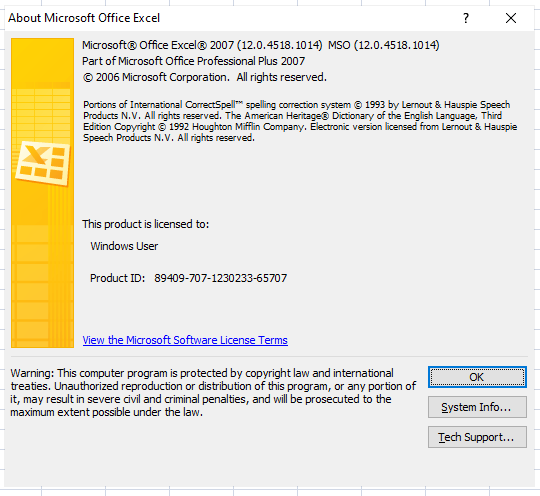This screenshot has height=496, width=540.
Task: Click the worksheet gridlines below the dialog
Action: (x=270, y=492)
